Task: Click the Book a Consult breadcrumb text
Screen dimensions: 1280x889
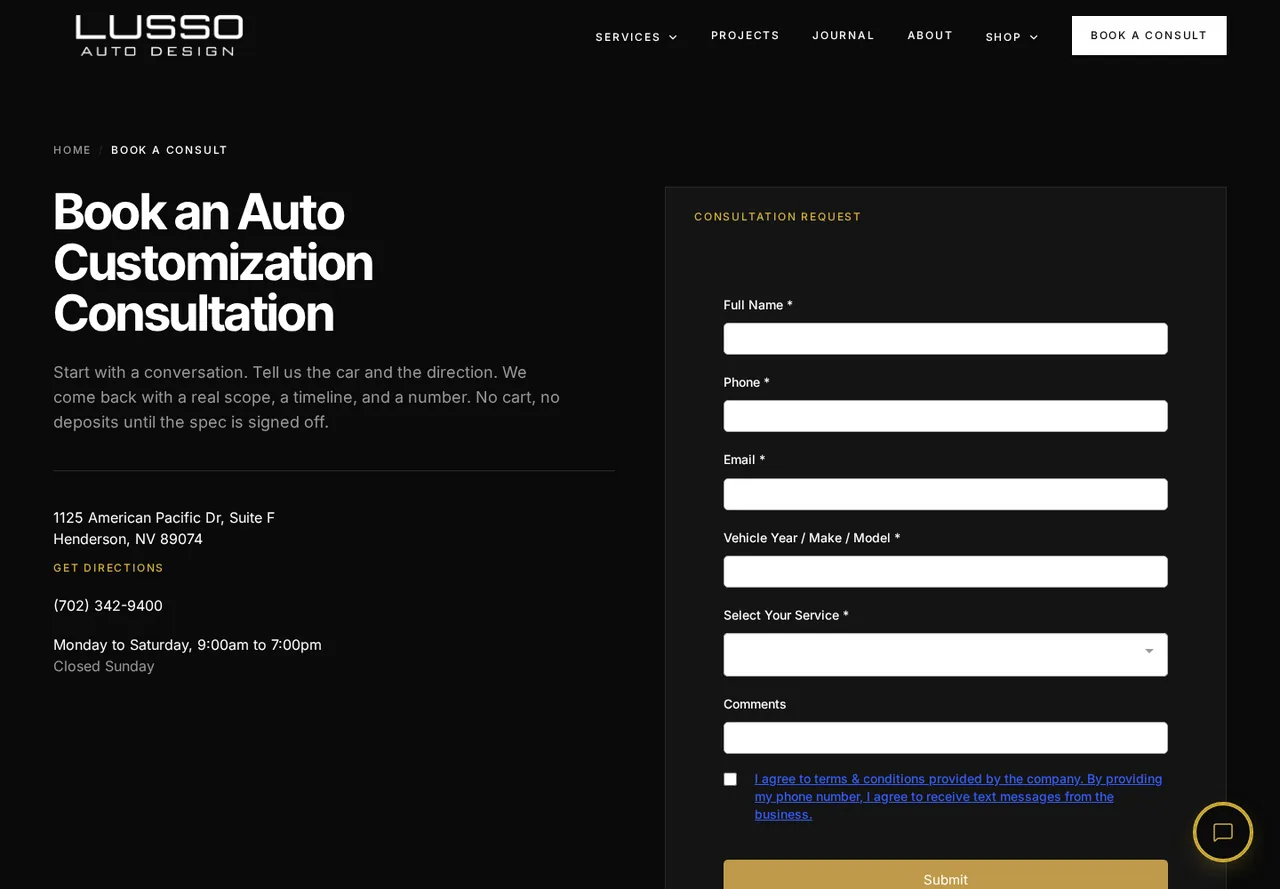Action: tap(169, 150)
